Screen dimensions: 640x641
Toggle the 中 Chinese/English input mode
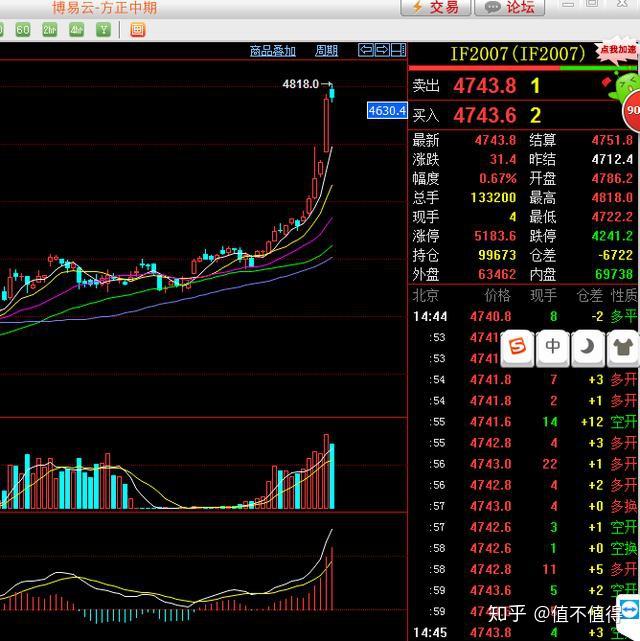553,347
